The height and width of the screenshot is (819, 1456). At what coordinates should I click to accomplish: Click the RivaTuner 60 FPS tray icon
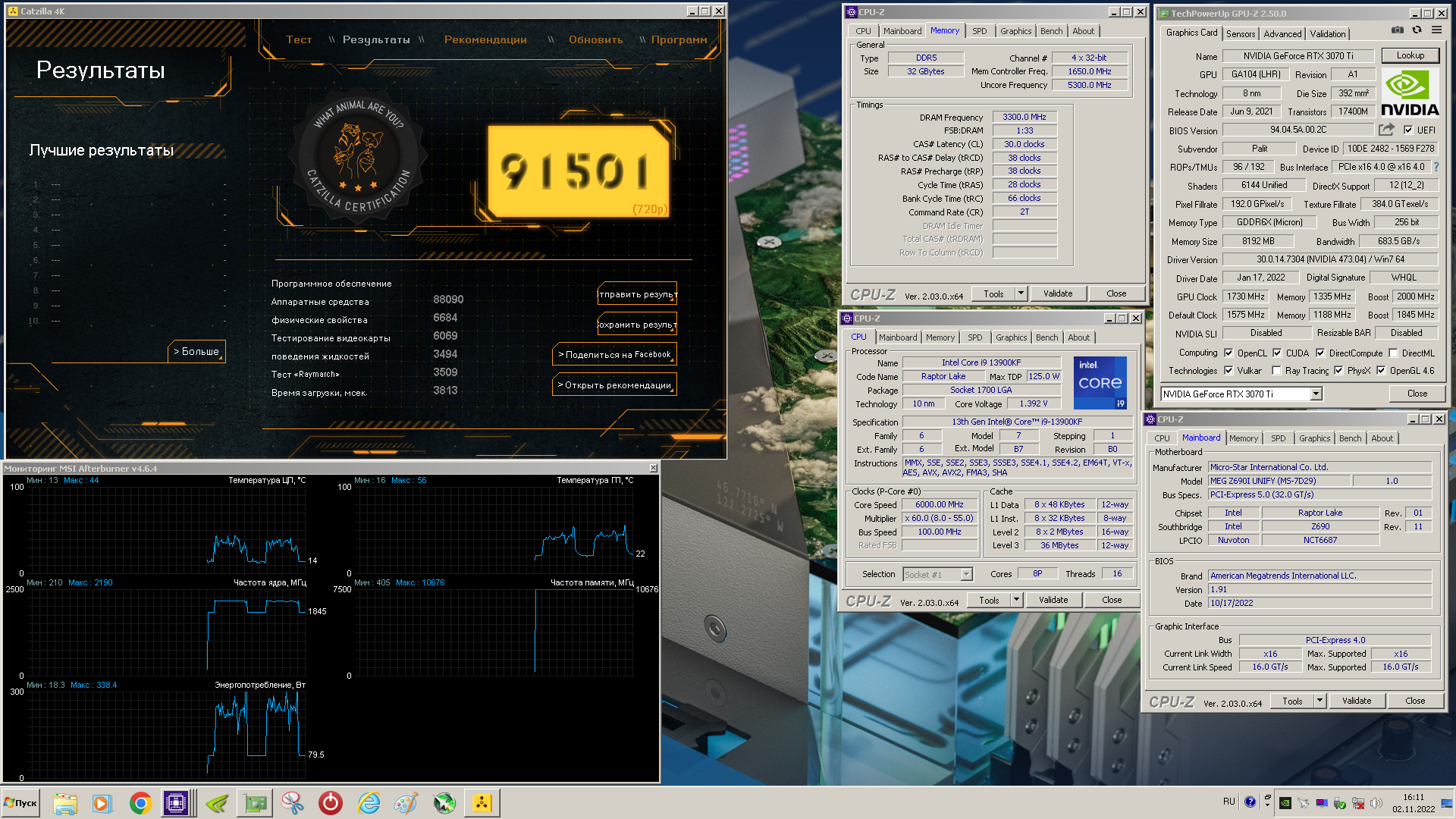pos(1322,803)
